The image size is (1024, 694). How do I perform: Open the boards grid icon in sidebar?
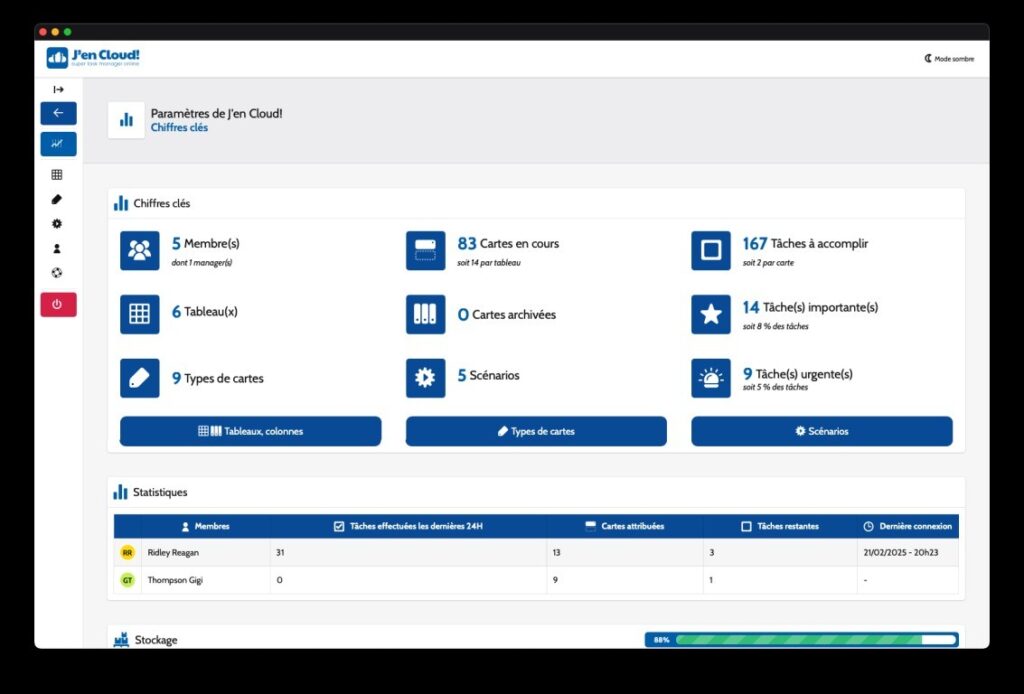click(x=57, y=174)
